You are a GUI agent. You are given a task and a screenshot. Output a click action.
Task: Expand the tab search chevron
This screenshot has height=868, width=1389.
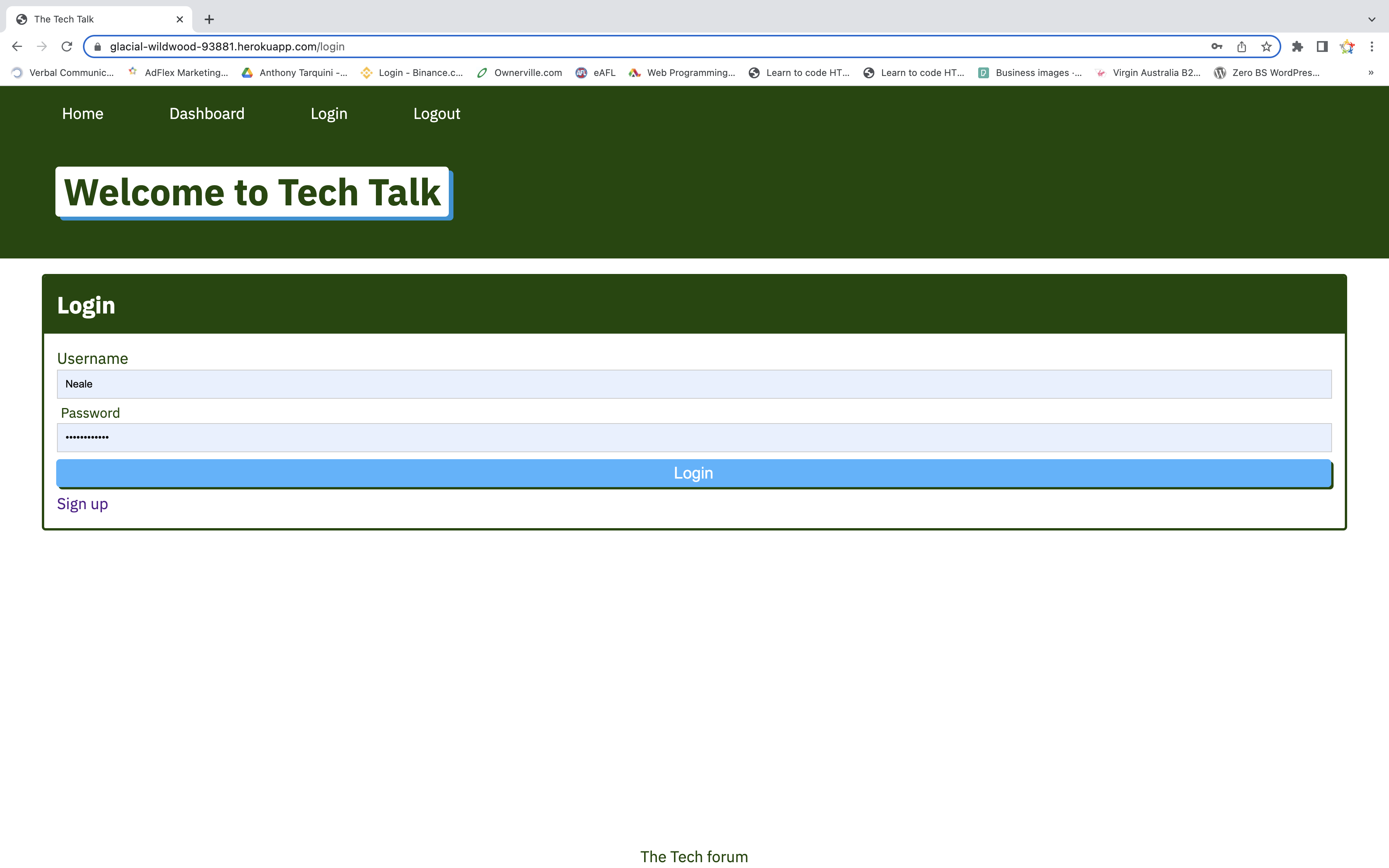pos(1372,19)
